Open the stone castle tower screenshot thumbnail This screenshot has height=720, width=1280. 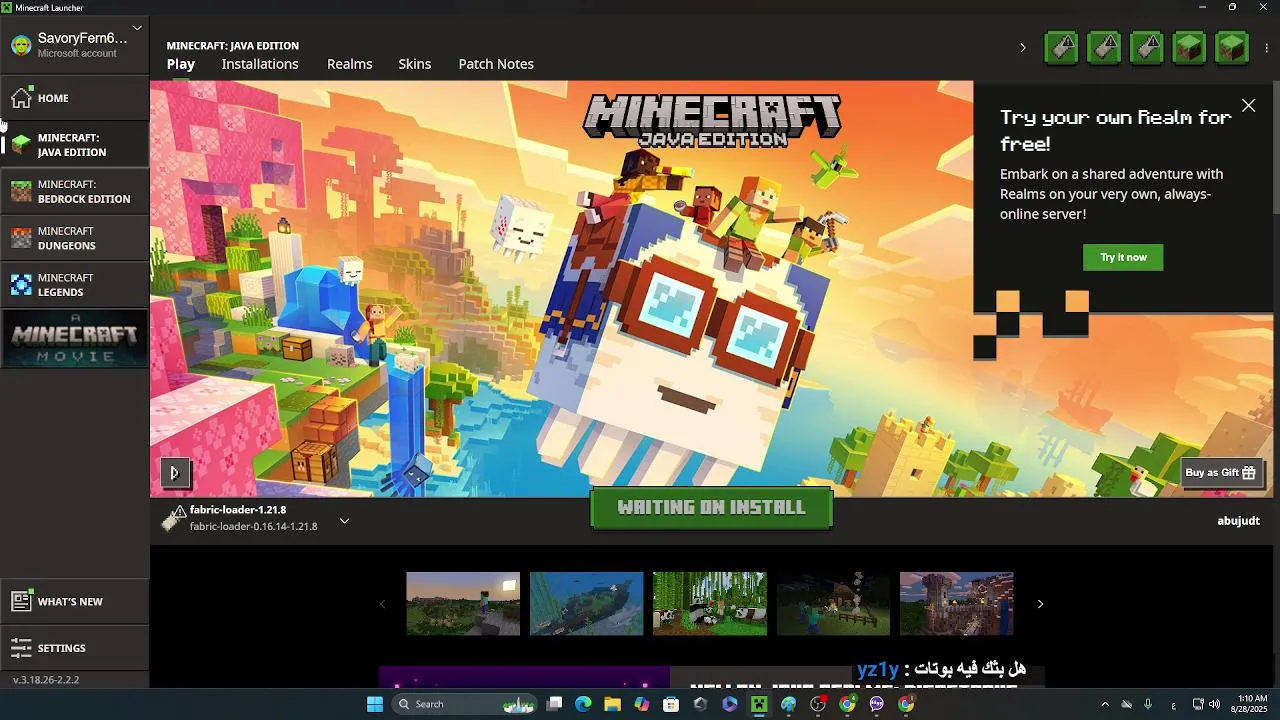point(957,604)
